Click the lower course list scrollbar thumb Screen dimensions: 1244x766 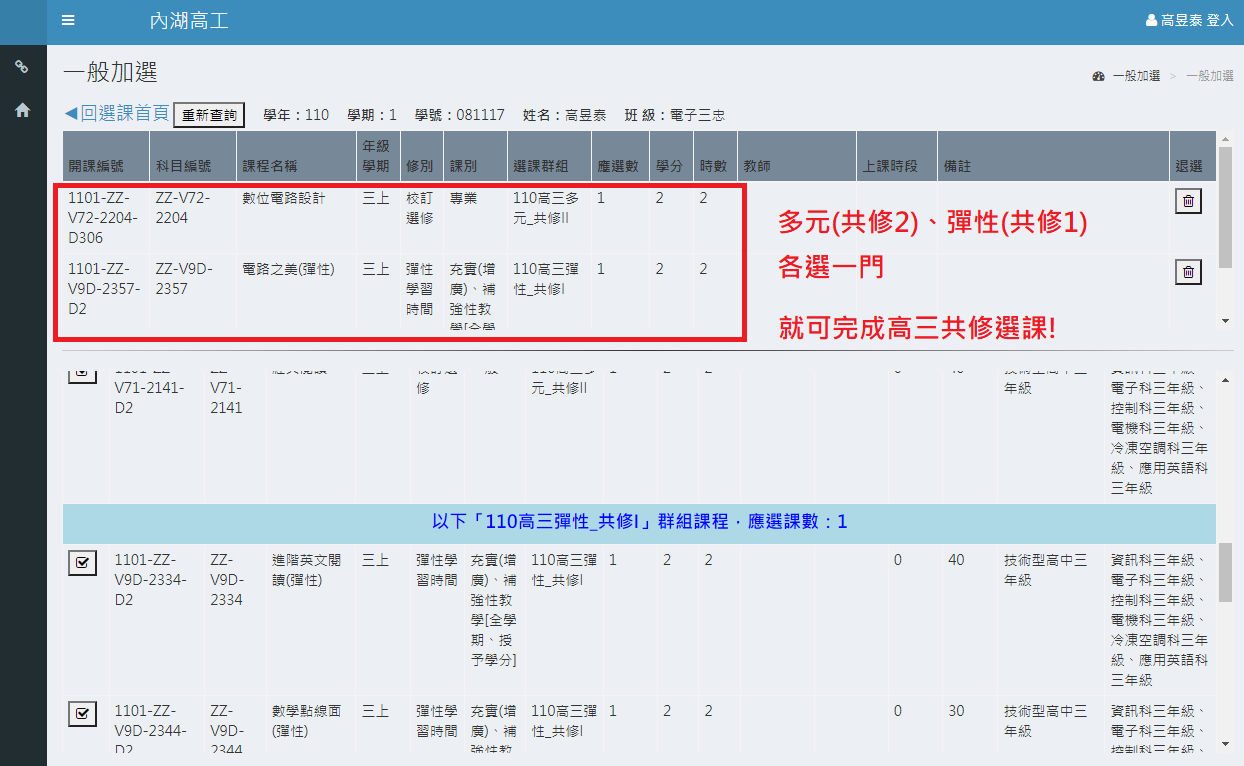pyautogui.click(x=1226, y=573)
